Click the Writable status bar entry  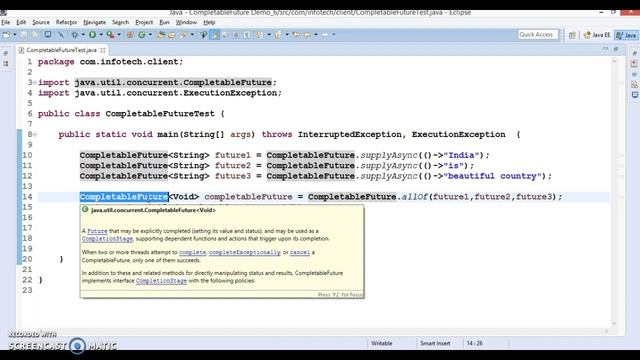coord(382,343)
